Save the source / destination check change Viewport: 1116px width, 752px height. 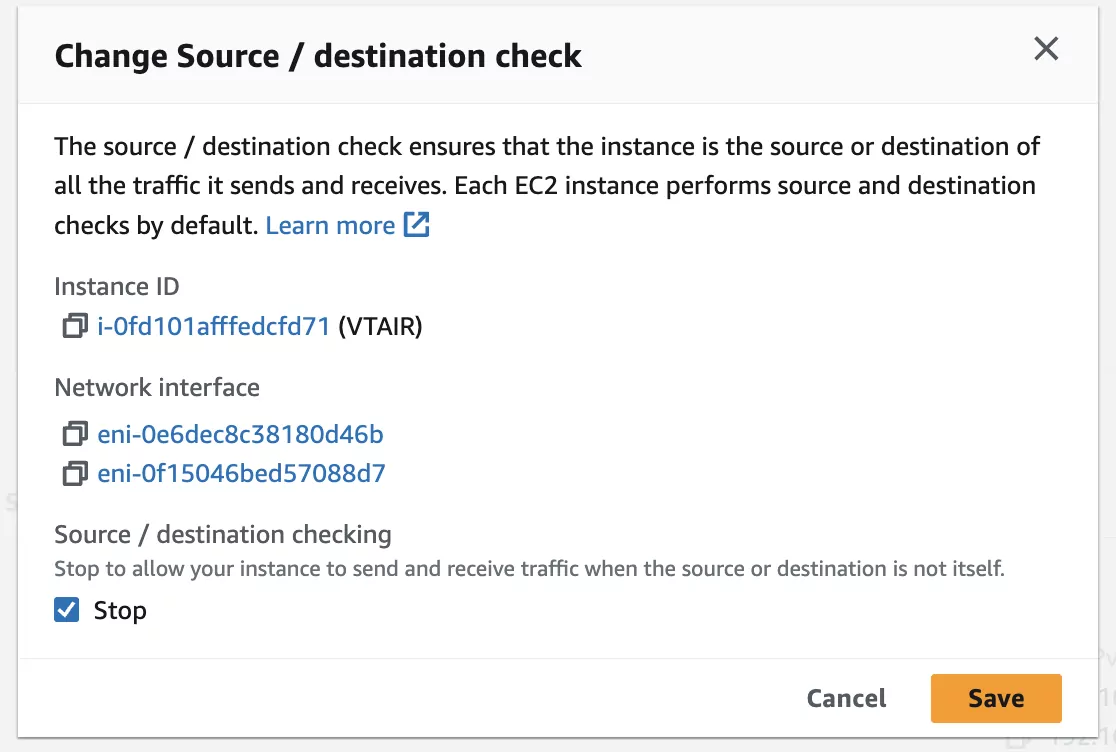point(995,698)
